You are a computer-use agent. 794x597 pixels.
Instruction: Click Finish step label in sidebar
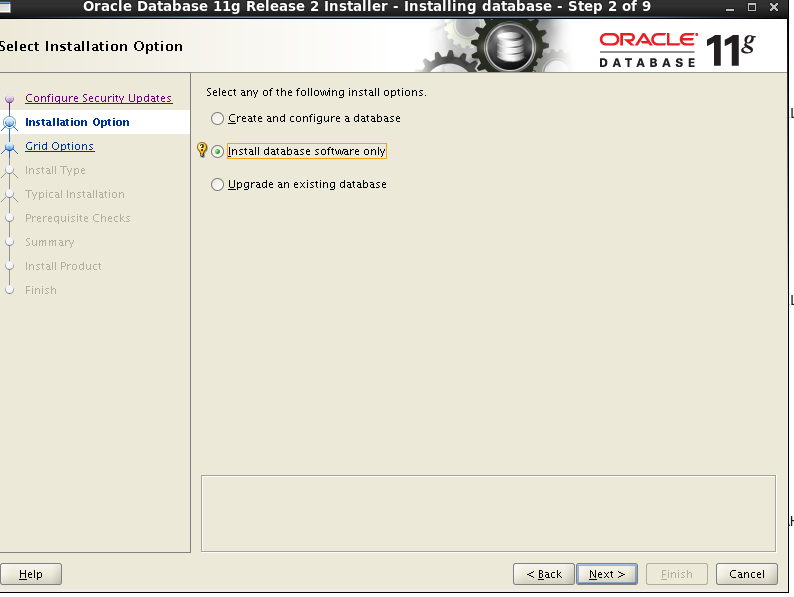[x=41, y=290]
